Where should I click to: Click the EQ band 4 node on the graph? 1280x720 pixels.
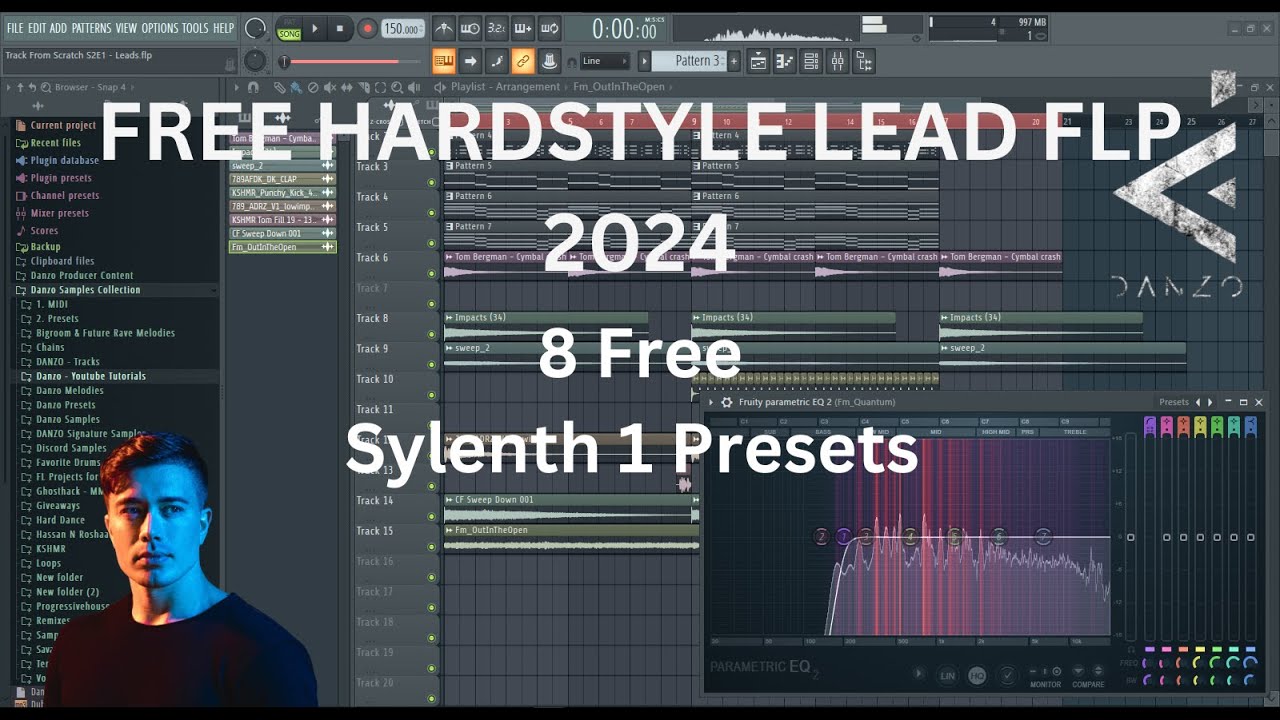[910, 537]
